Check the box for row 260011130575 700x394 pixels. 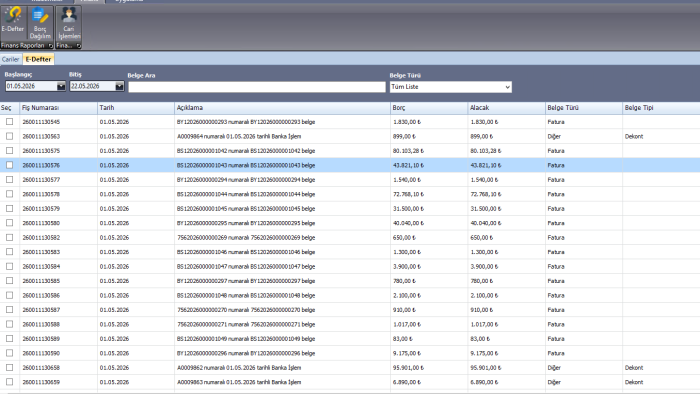tap(9, 151)
